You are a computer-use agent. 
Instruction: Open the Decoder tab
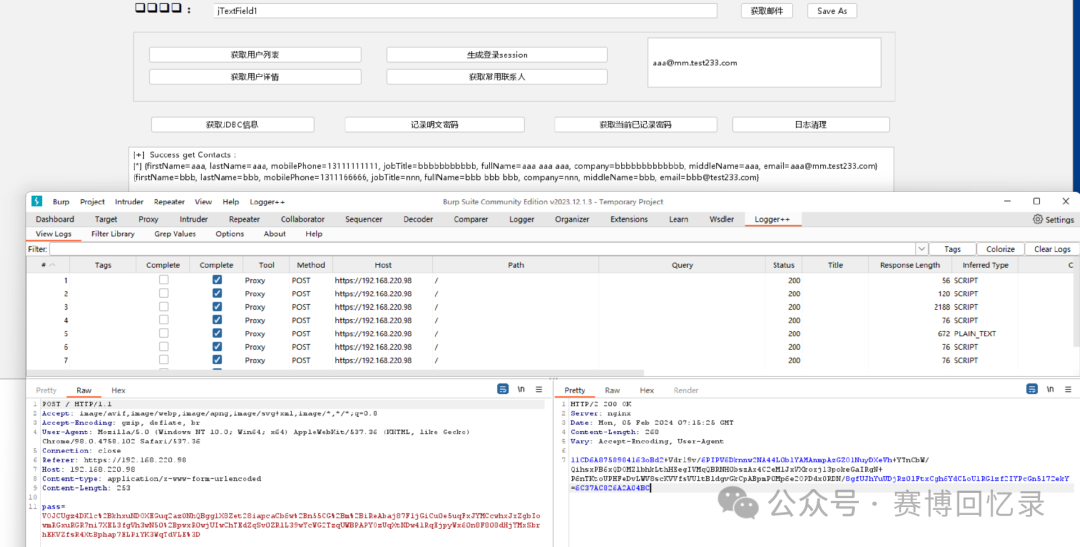pyautogui.click(x=418, y=219)
